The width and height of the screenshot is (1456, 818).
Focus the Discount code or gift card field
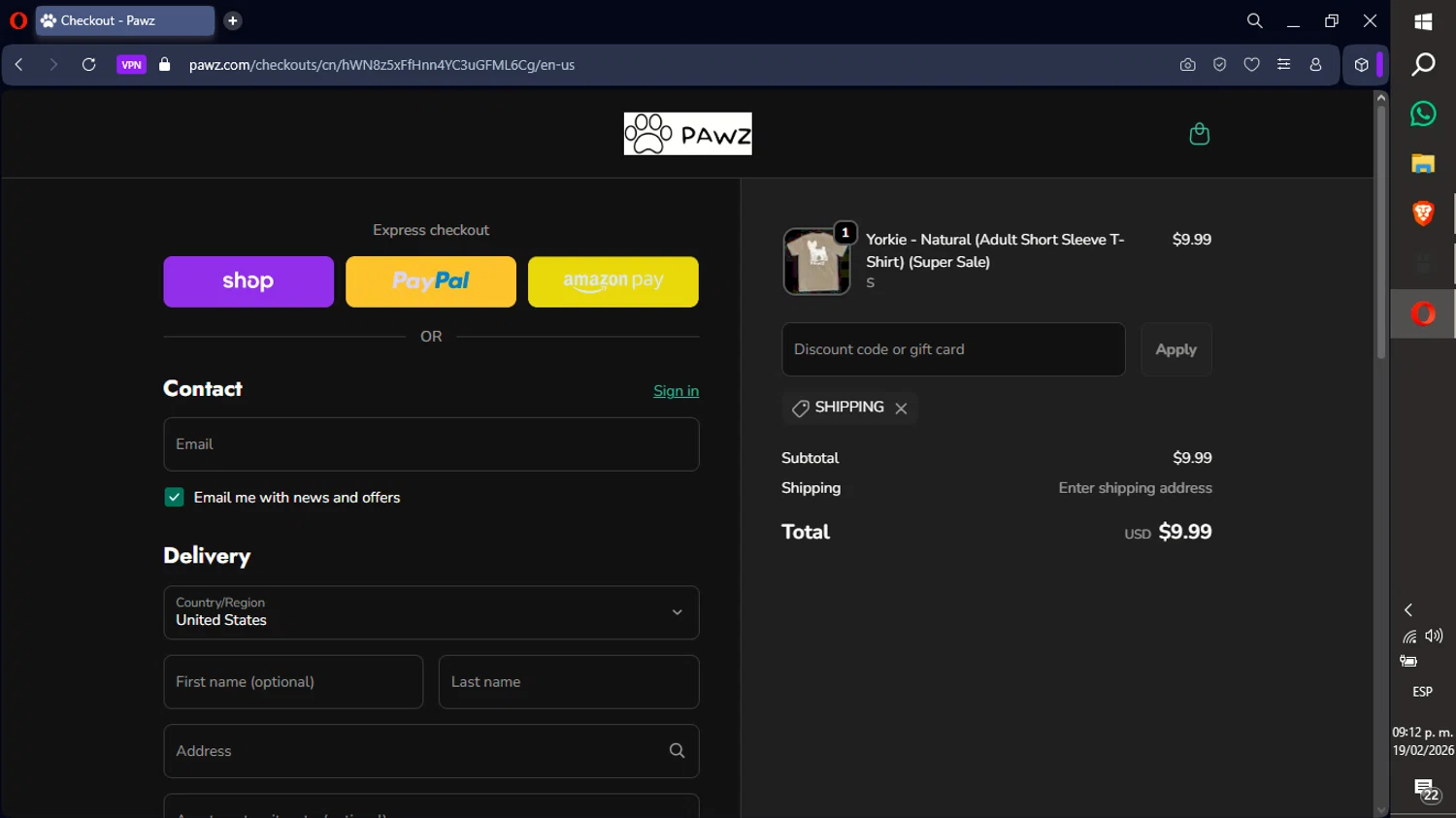[x=953, y=349]
